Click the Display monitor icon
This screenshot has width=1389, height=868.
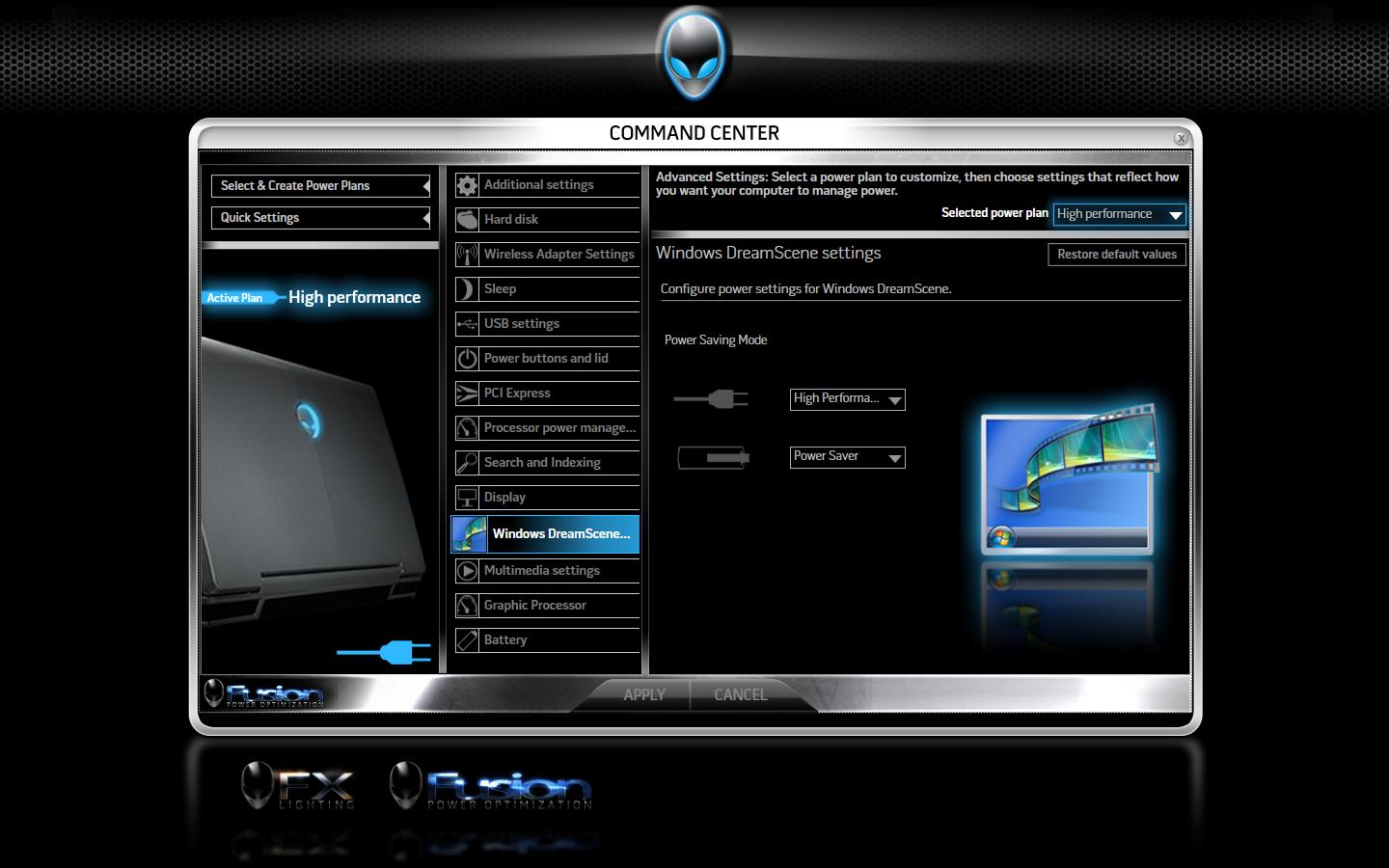pyautogui.click(x=467, y=498)
